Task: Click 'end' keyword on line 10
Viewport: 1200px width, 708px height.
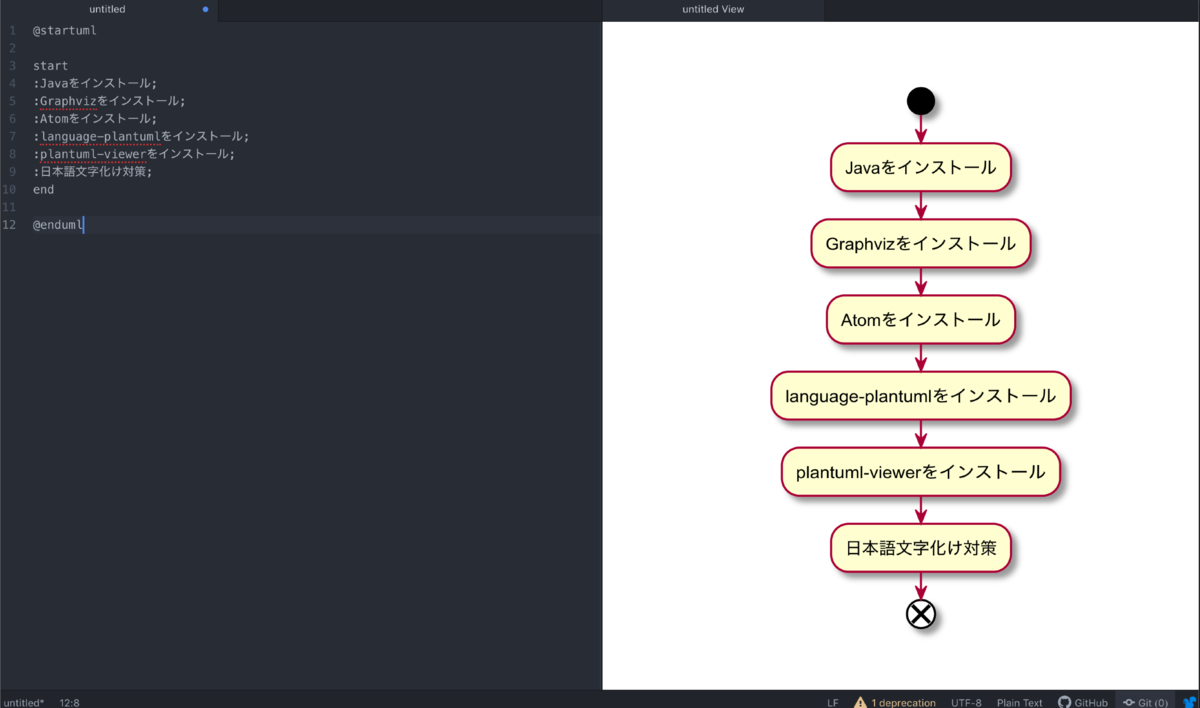Action: click(43, 189)
